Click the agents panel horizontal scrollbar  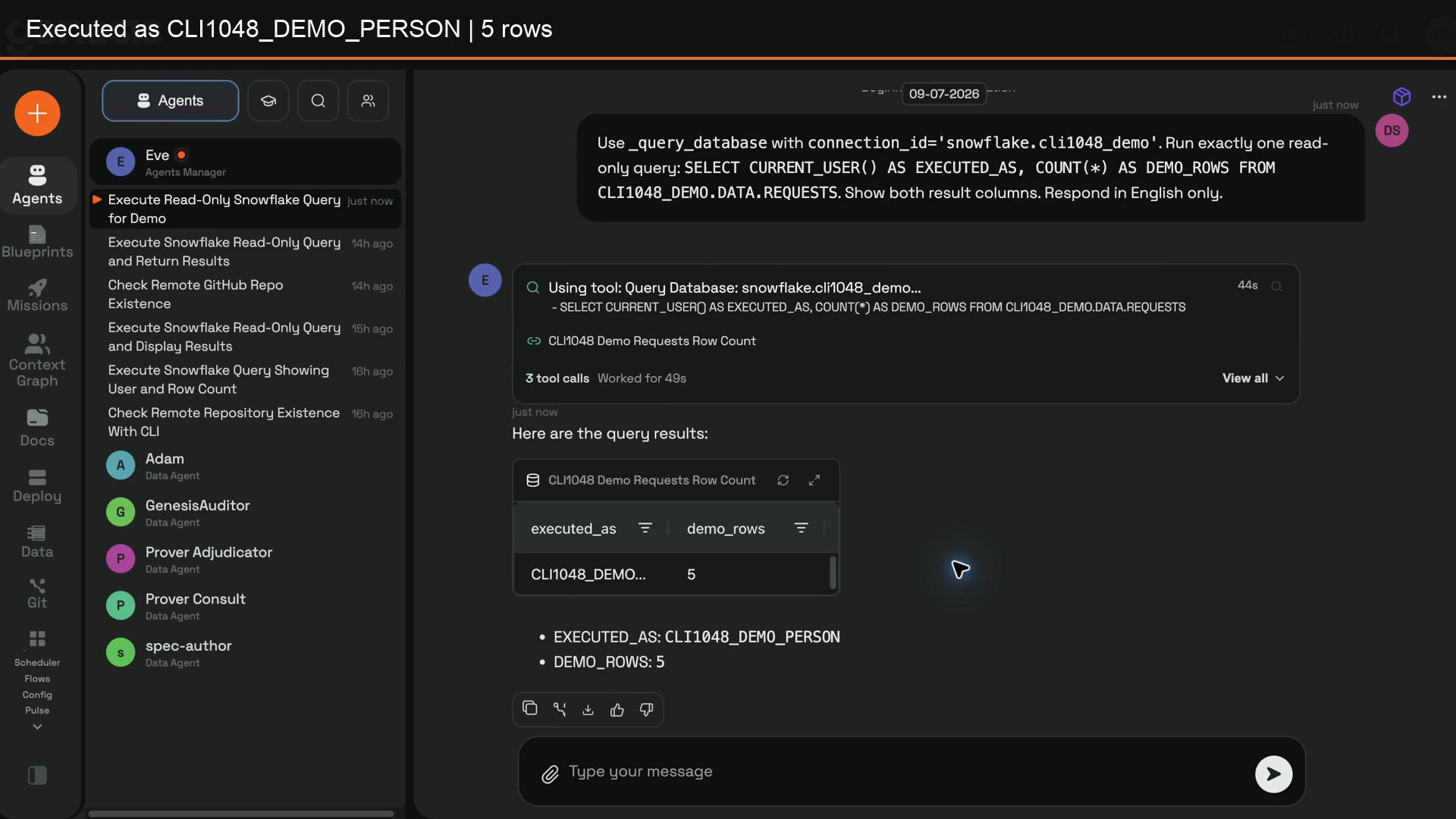(x=241, y=814)
